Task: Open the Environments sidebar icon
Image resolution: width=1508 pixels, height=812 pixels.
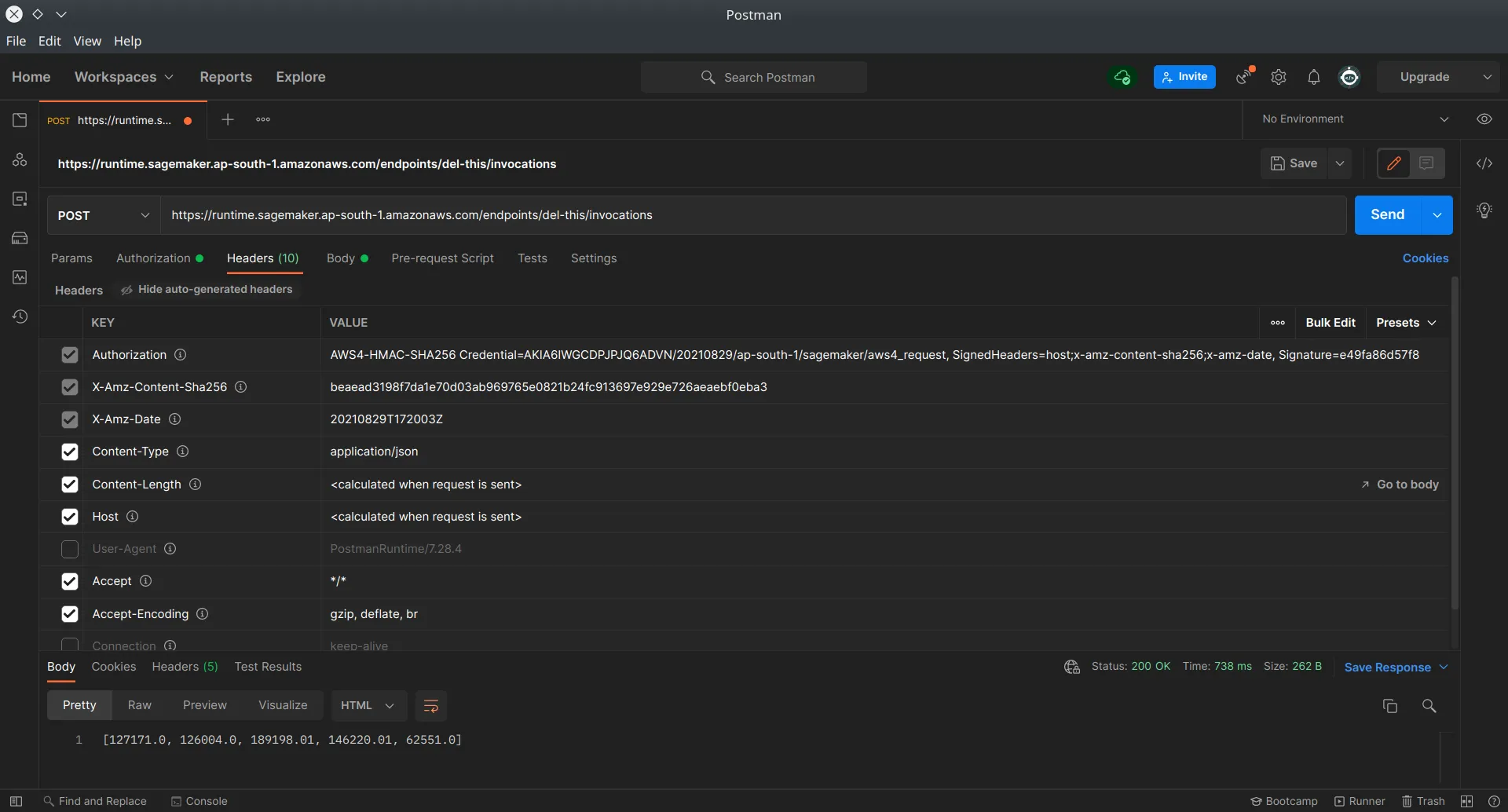Action: click(20, 199)
